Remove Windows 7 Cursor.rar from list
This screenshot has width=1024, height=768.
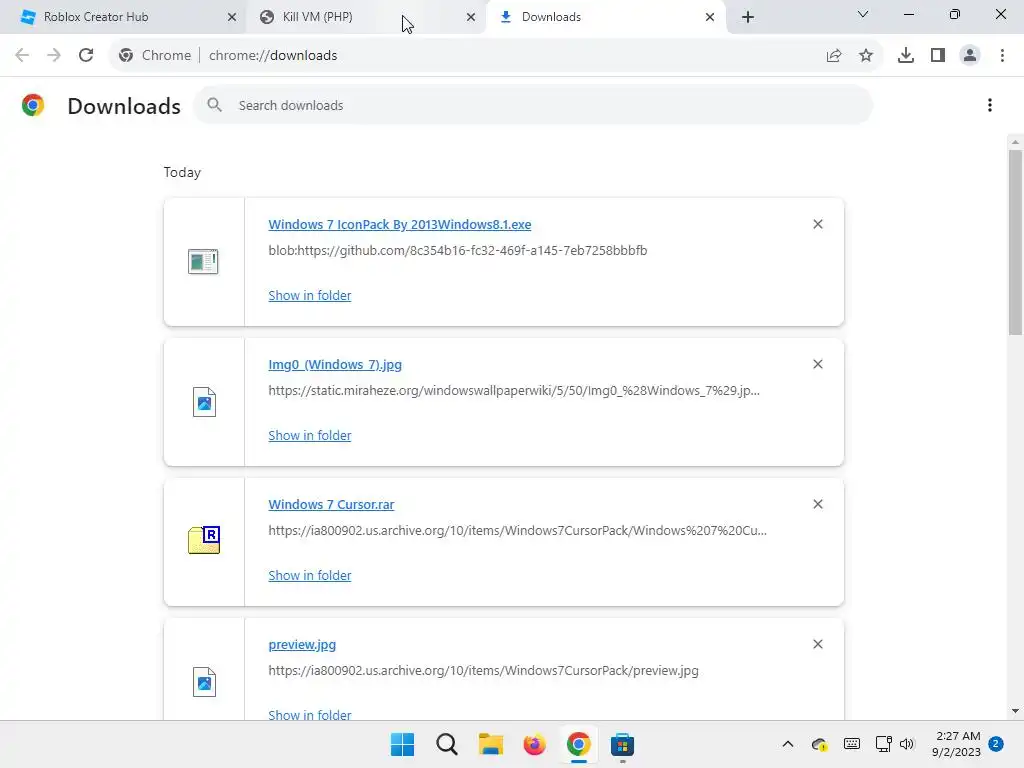pos(818,504)
